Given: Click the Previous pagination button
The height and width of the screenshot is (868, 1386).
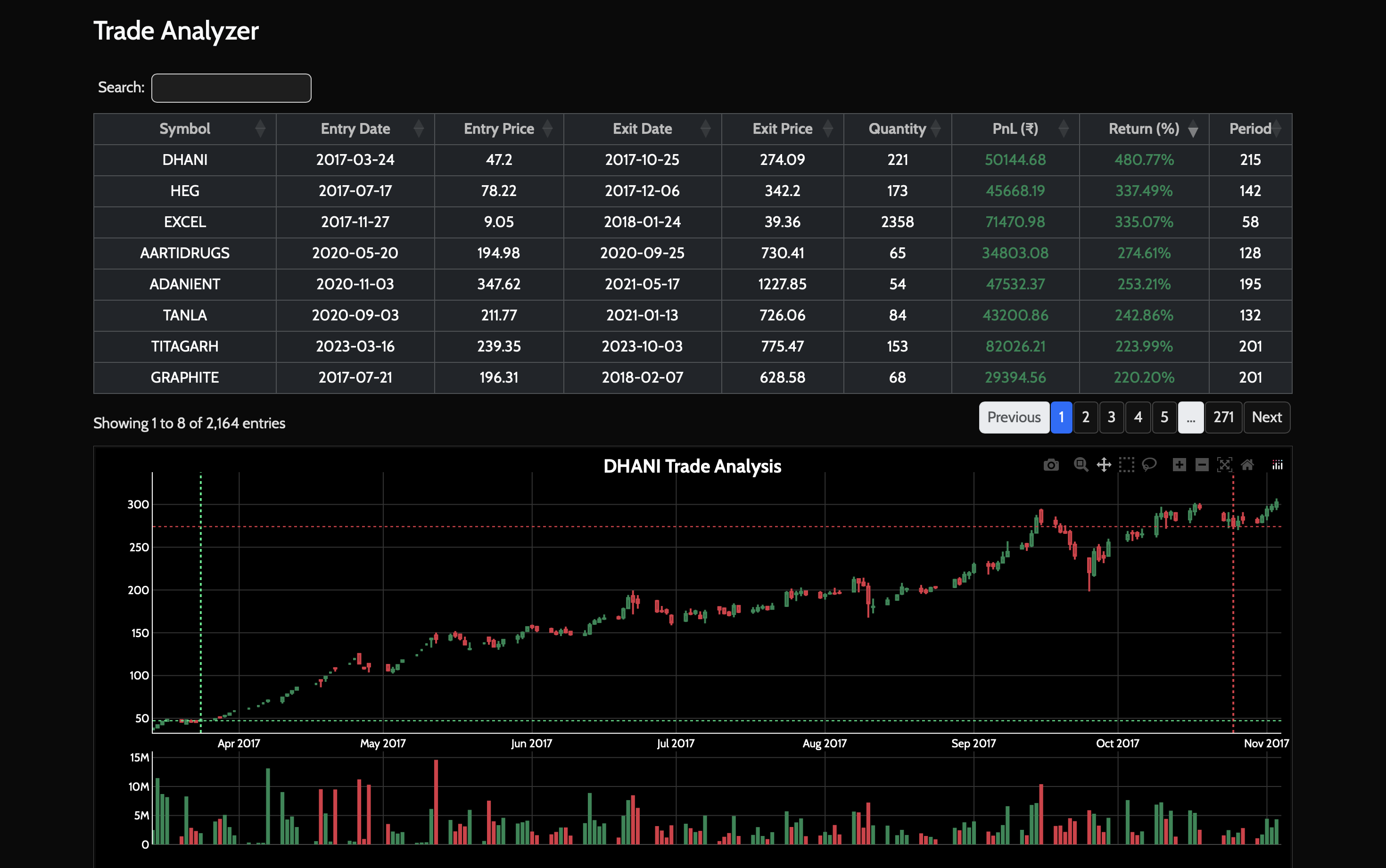Looking at the screenshot, I should [x=1014, y=418].
